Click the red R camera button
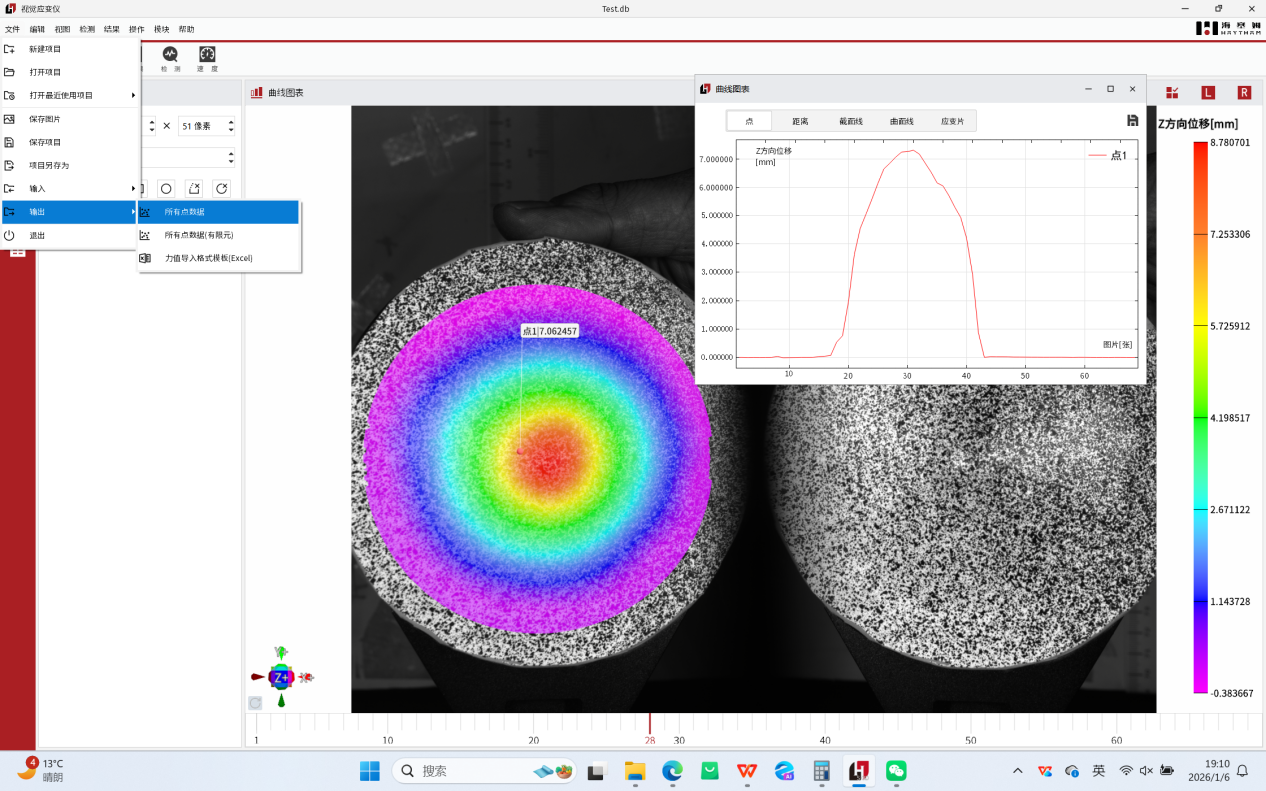The width and height of the screenshot is (1266, 791). [x=1244, y=93]
